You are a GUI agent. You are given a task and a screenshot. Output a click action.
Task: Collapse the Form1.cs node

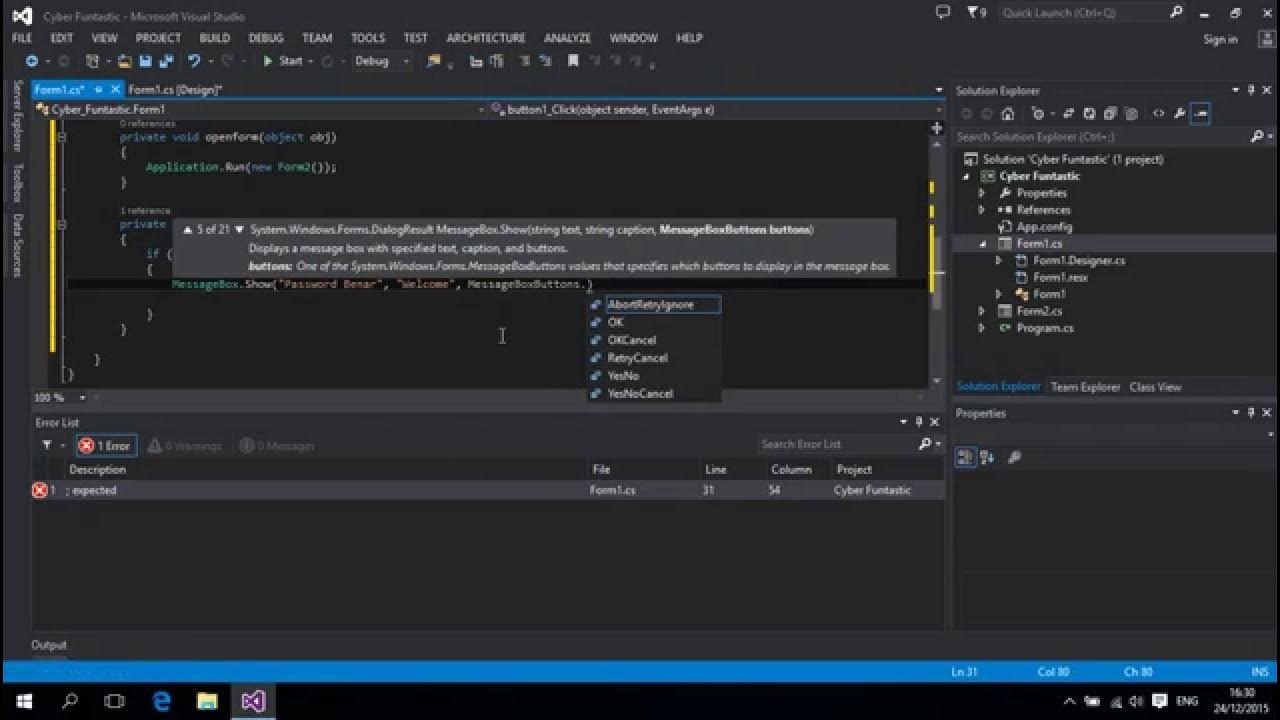pos(981,243)
